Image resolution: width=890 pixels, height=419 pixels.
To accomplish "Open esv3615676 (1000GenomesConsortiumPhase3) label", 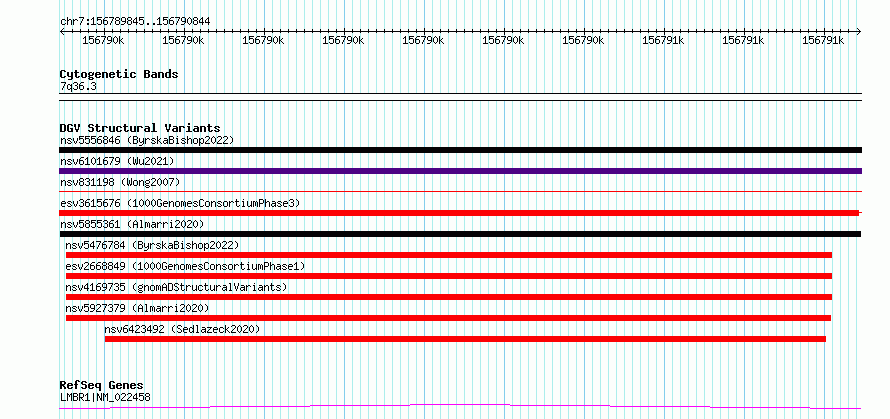I will coord(180,203).
